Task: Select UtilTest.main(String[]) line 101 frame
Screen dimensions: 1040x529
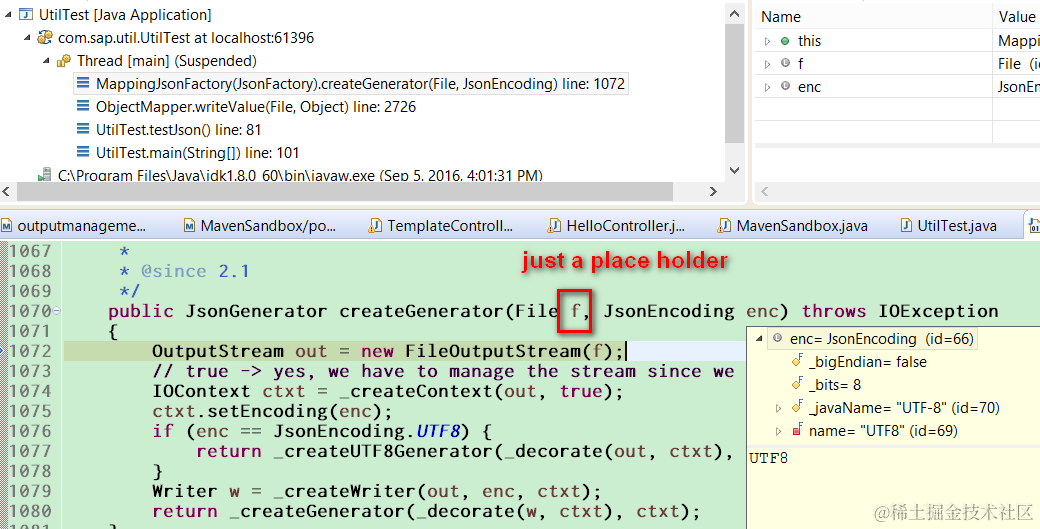Action: (188, 153)
